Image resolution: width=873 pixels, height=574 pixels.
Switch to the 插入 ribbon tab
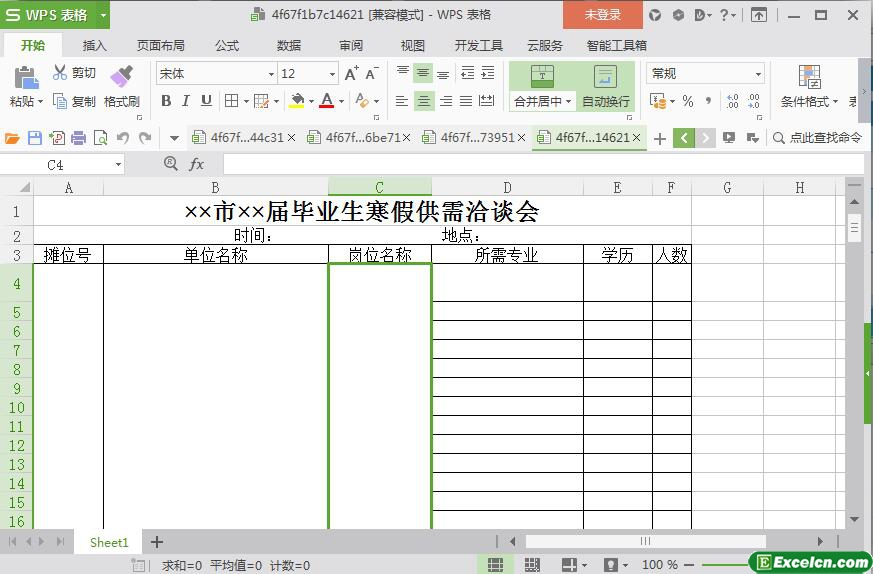pyautogui.click(x=95, y=46)
